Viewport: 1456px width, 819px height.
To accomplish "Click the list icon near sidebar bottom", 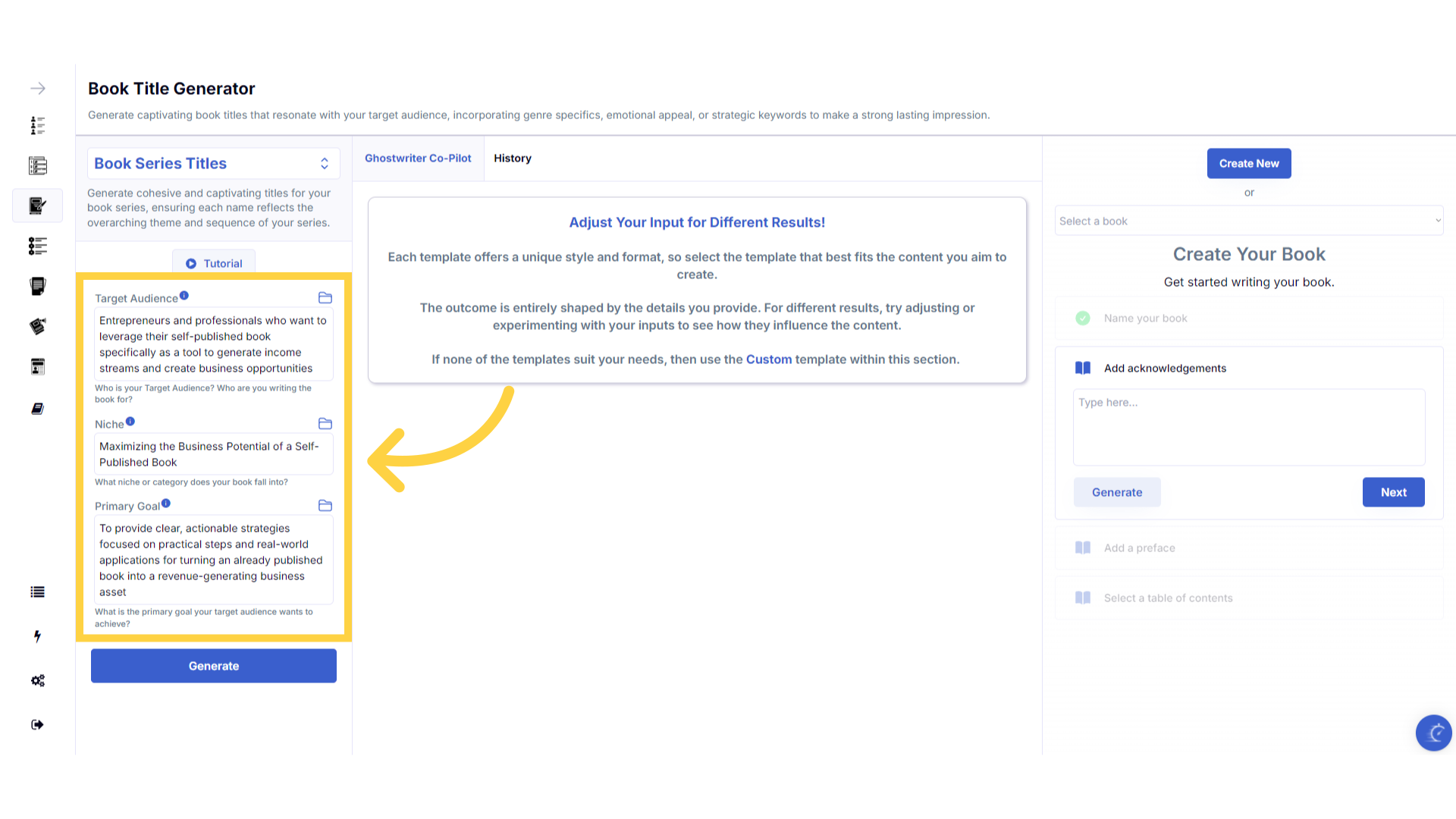I will click(38, 592).
